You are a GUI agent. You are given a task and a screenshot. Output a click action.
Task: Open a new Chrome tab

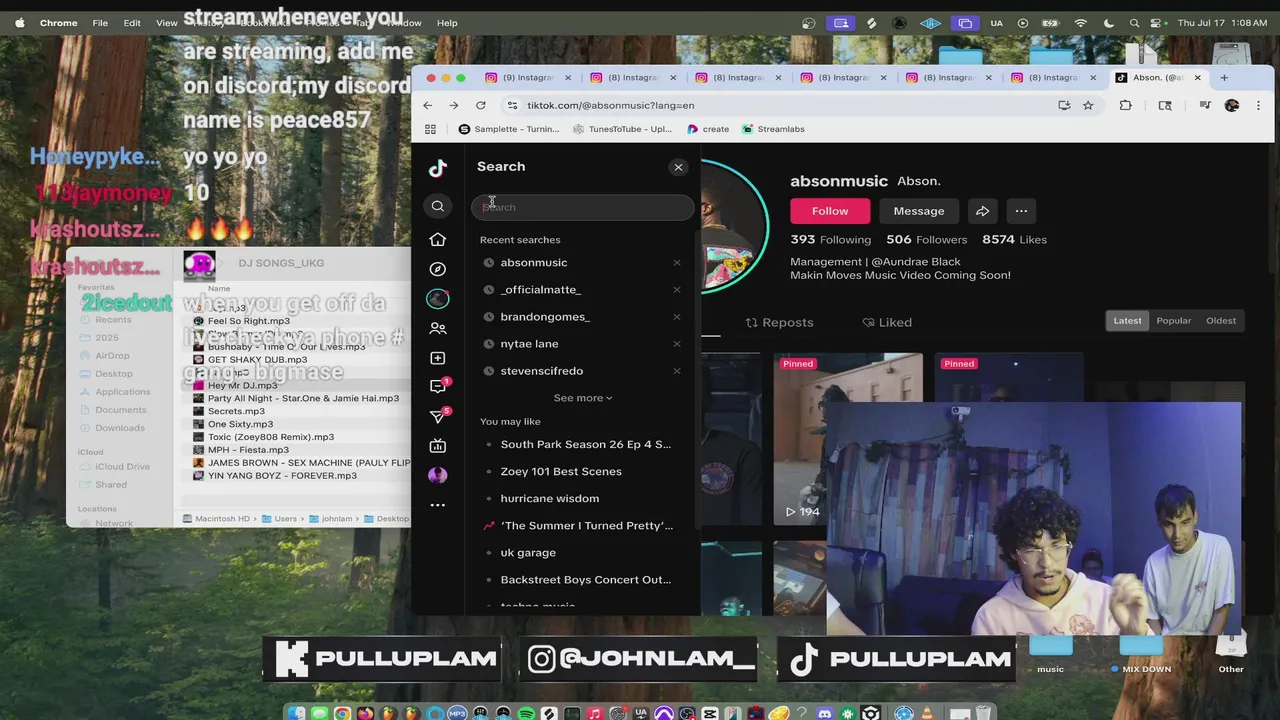coord(1223,77)
